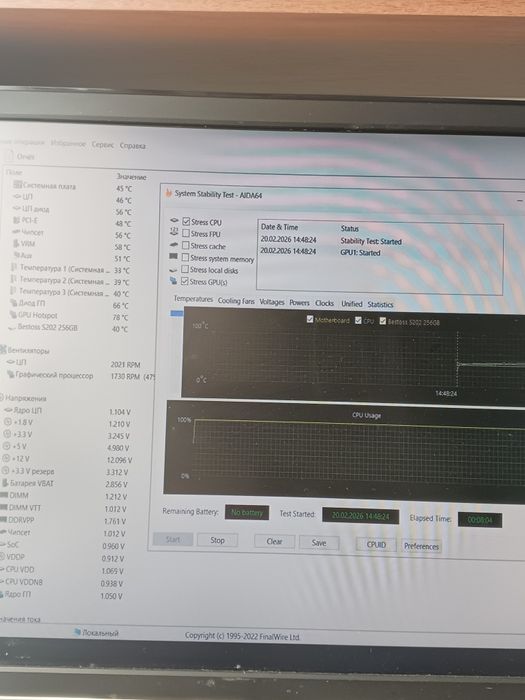Open Preferences dialog
The image size is (525, 700).
pos(421,546)
